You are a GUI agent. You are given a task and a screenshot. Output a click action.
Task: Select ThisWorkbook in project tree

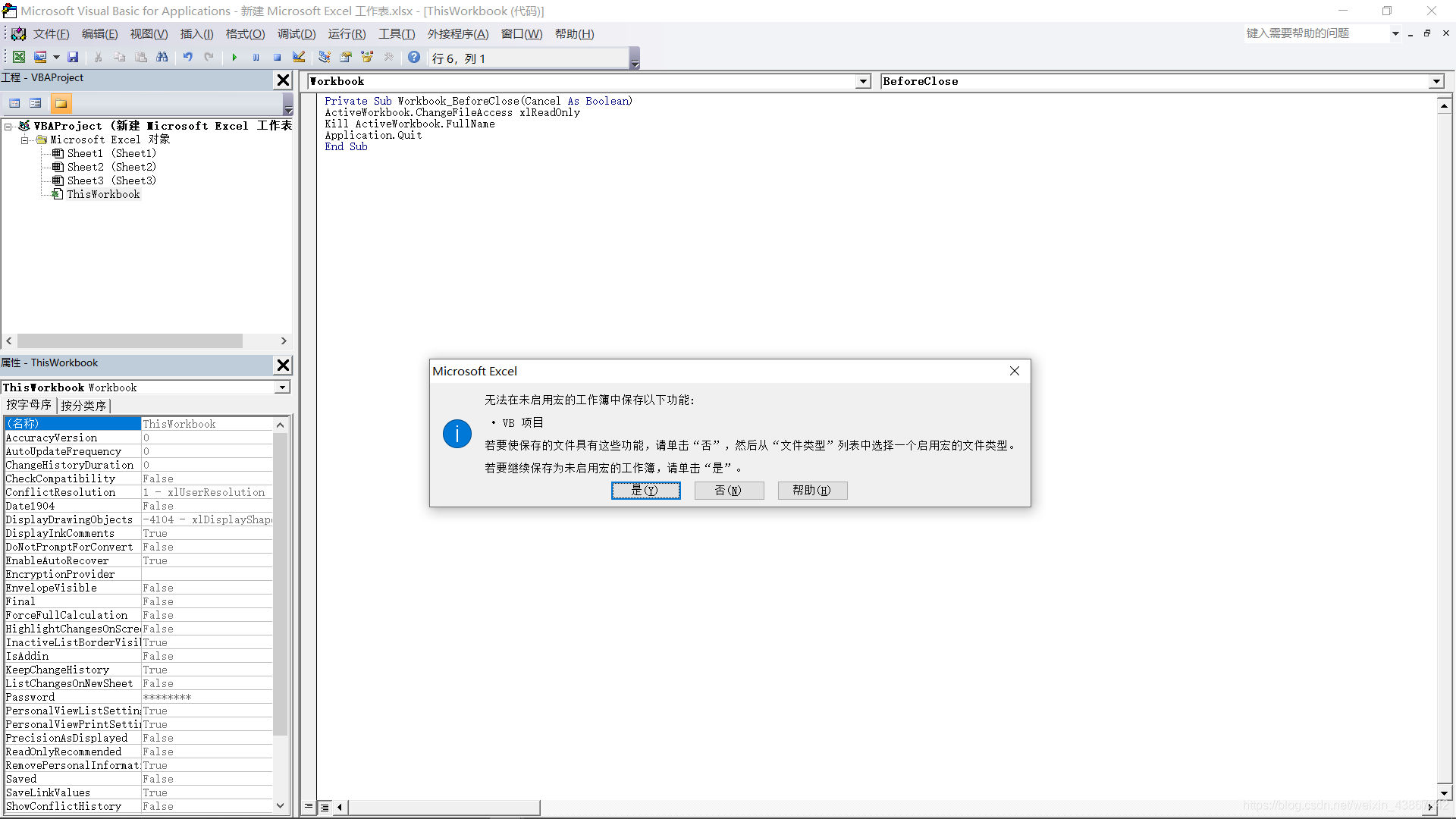click(x=103, y=194)
